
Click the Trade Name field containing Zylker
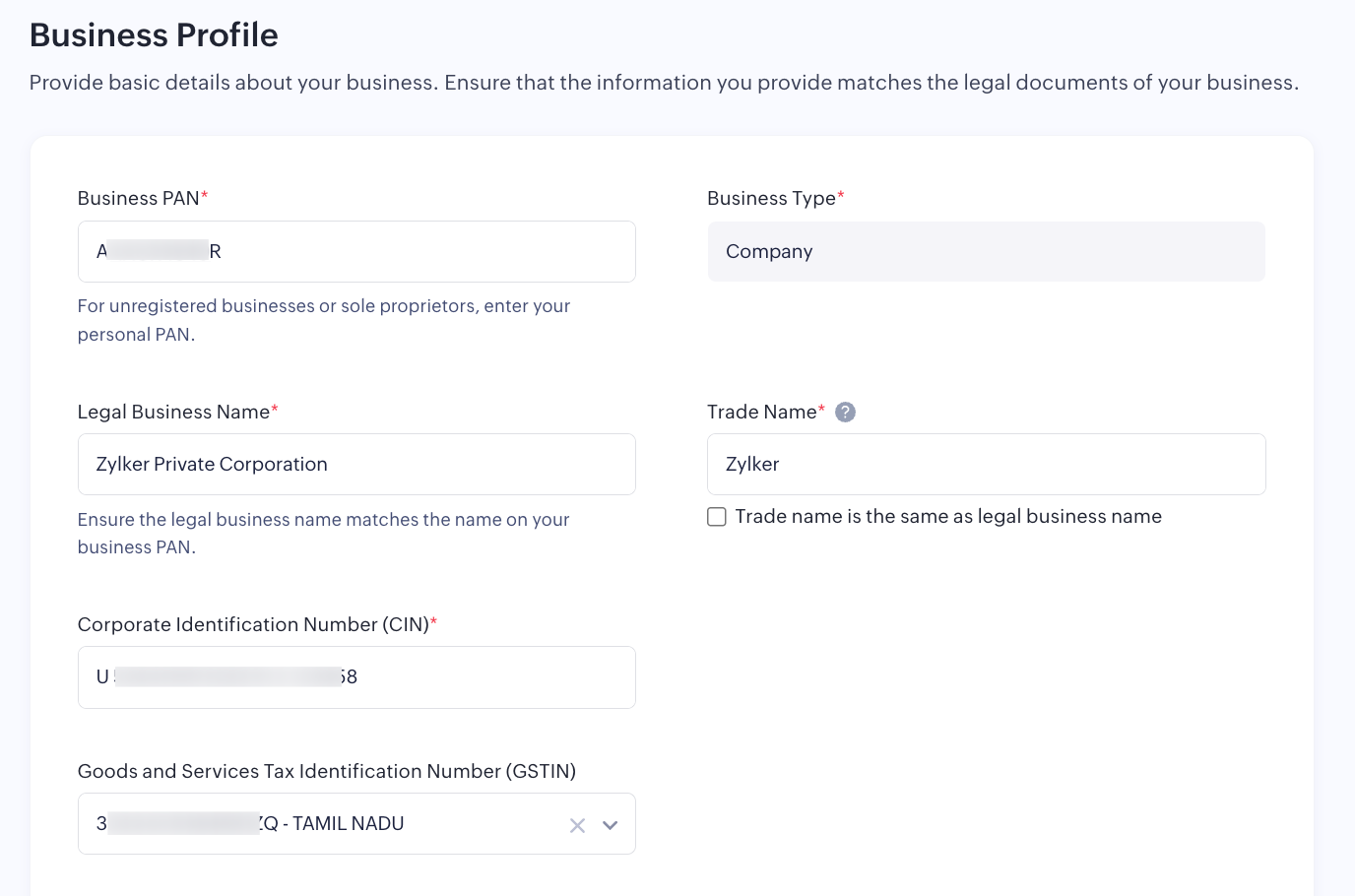tap(986, 465)
